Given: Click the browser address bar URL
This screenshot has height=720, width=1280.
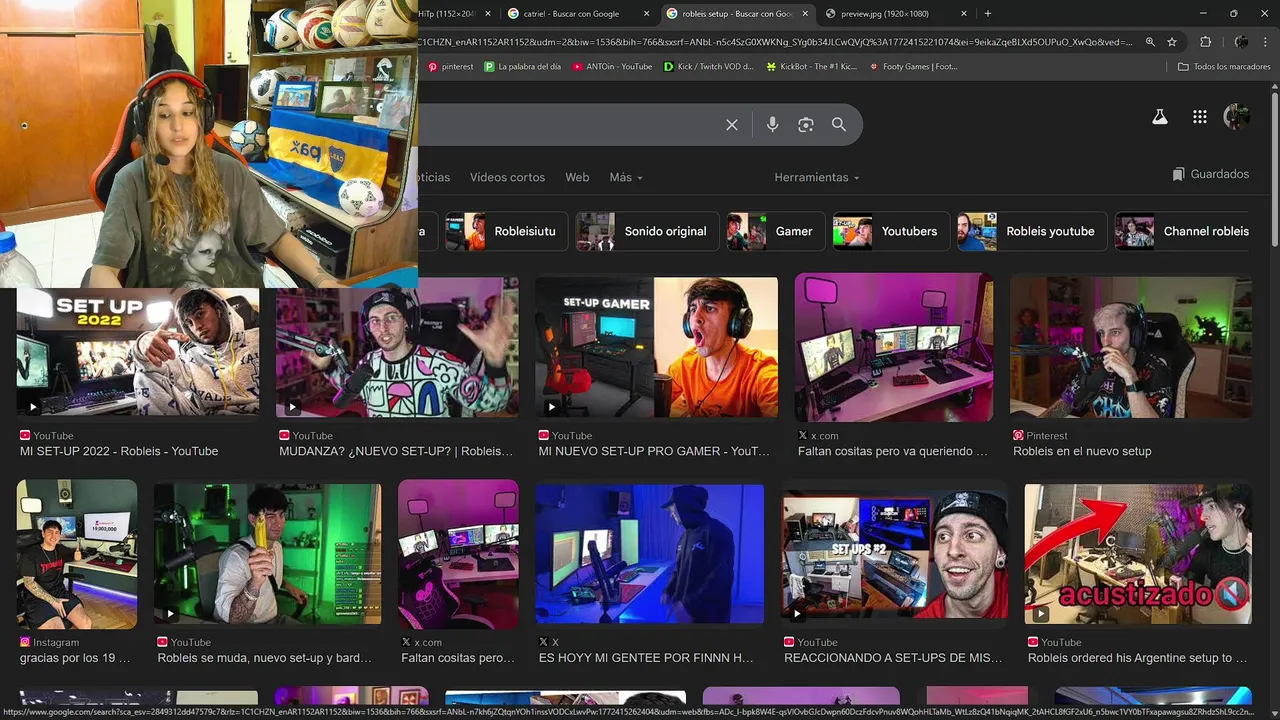Looking at the screenshot, I should (775, 42).
